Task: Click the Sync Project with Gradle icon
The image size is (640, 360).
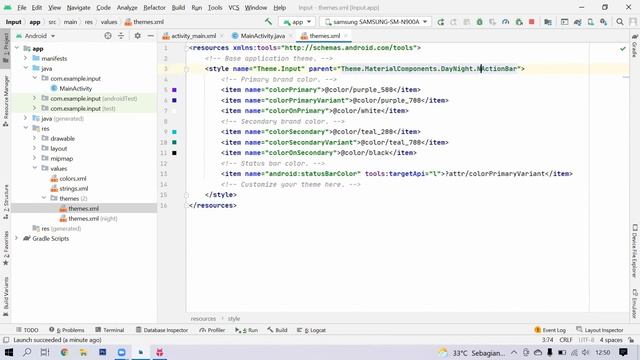Action: point(578,22)
